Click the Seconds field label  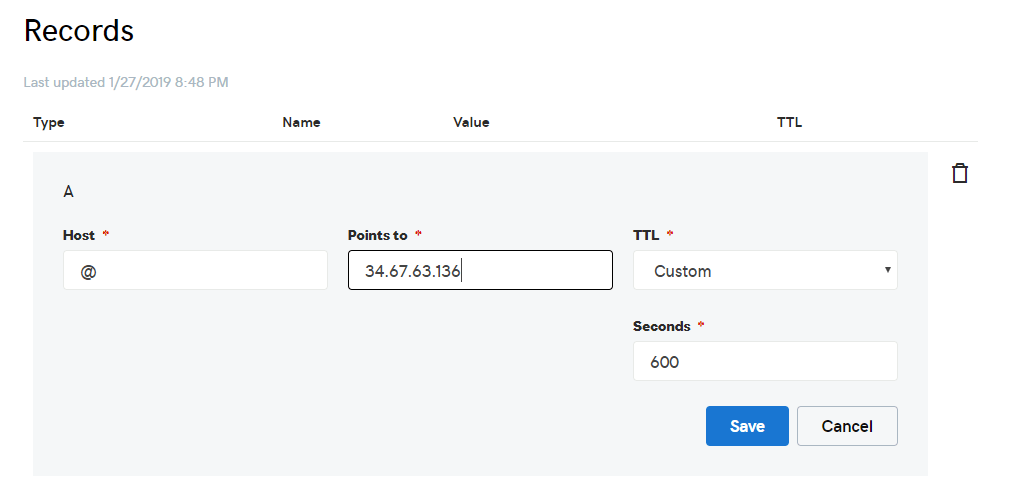662,326
